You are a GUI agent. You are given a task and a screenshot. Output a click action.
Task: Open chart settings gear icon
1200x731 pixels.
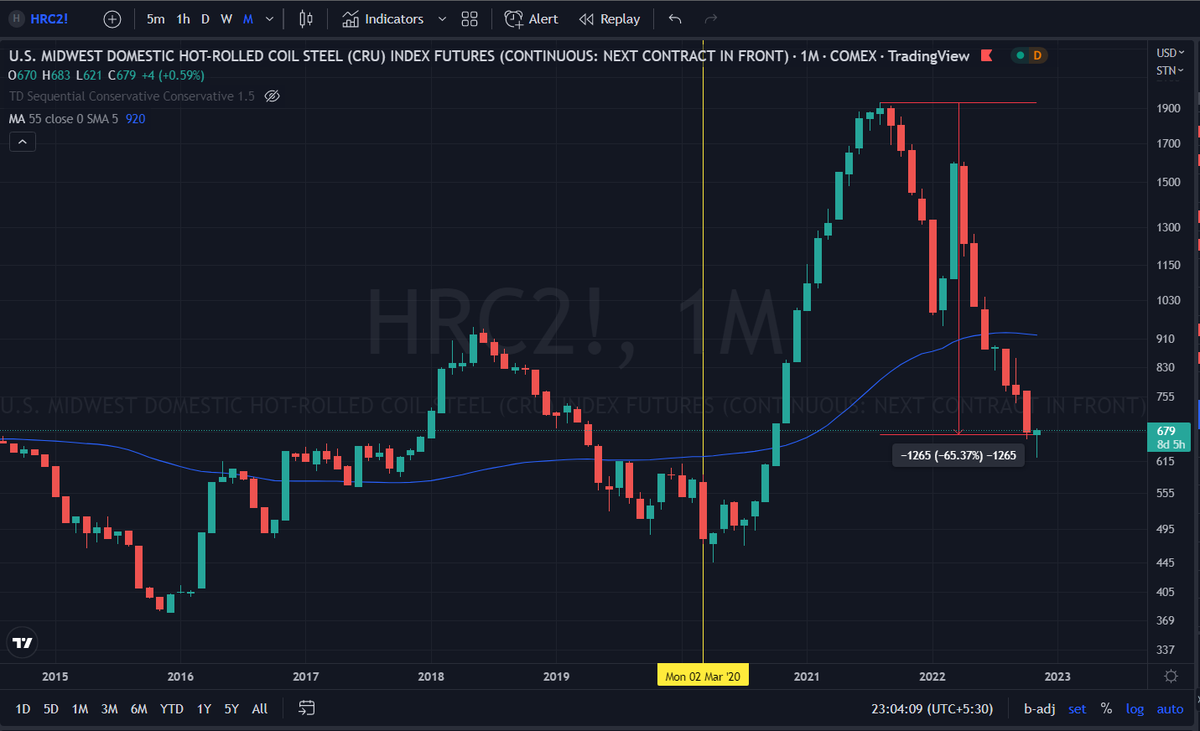pyautogui.click(x=1171, y=676)
